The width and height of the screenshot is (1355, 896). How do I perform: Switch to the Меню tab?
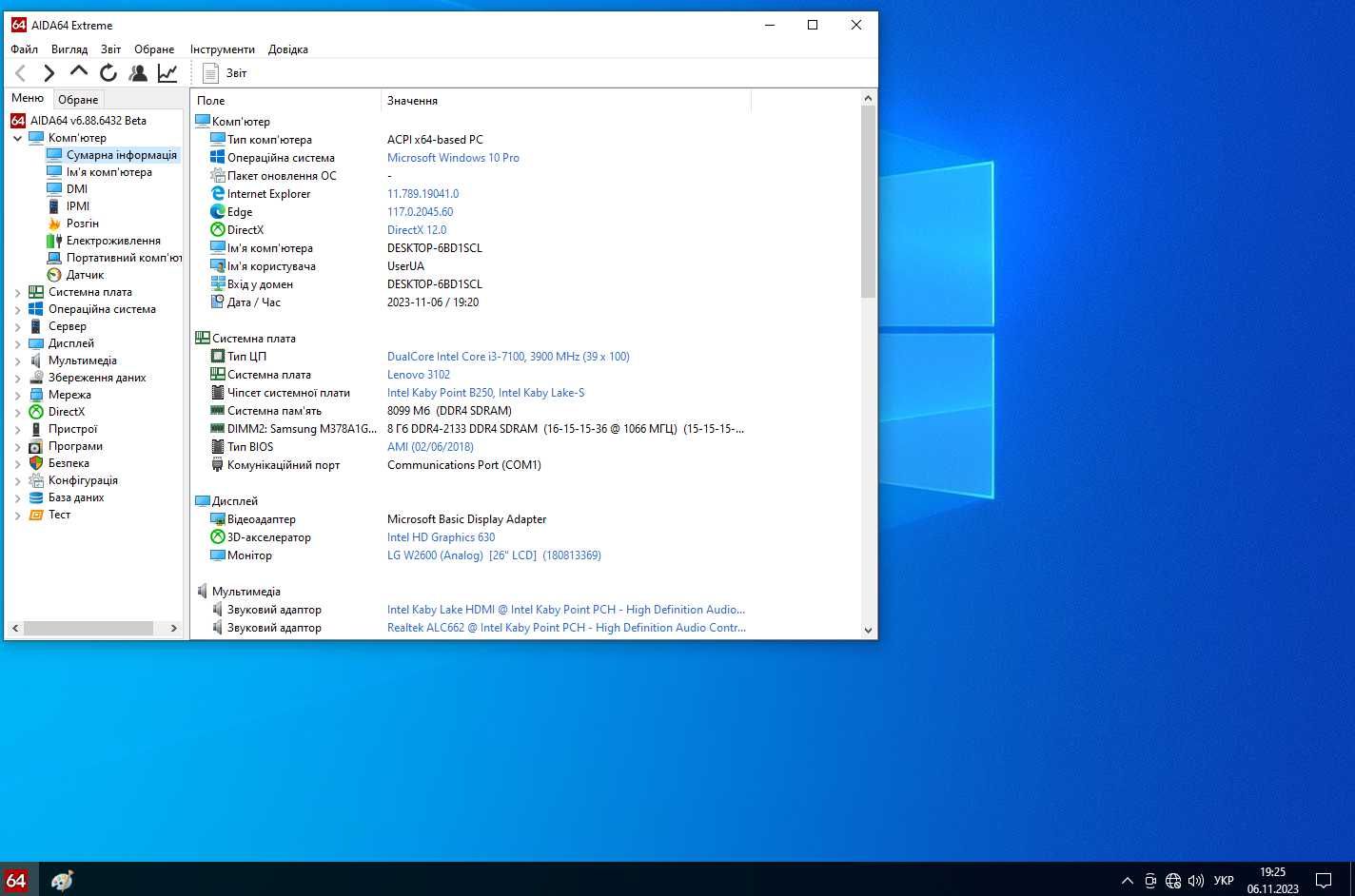(x=28, y=98)
